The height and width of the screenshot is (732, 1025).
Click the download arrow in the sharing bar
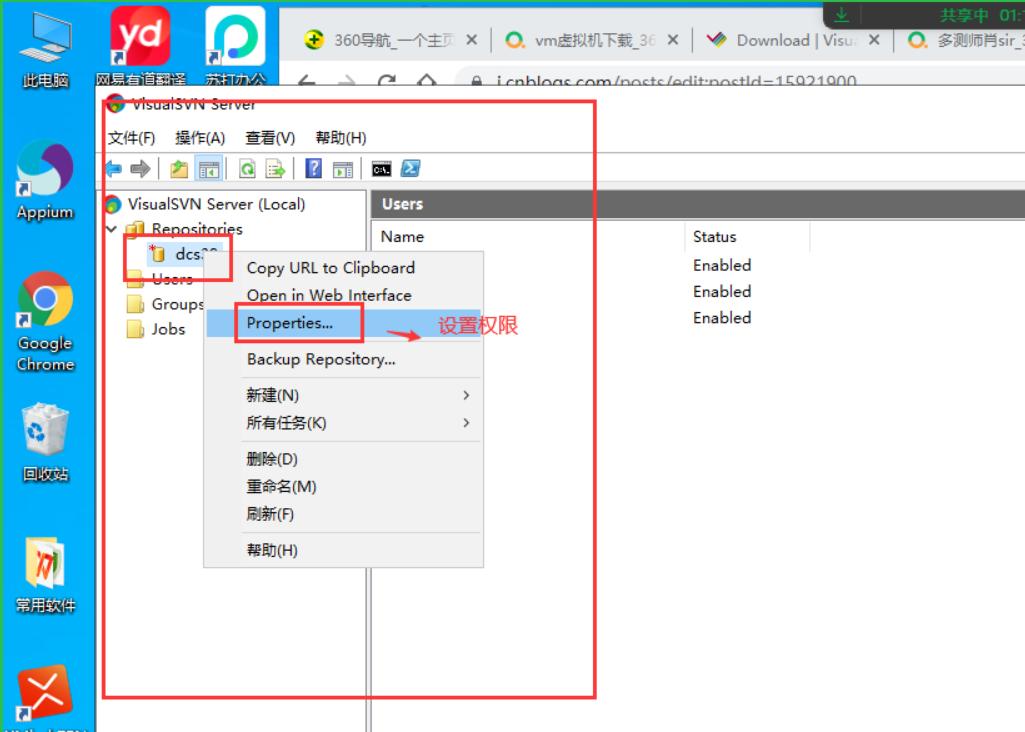842,14
